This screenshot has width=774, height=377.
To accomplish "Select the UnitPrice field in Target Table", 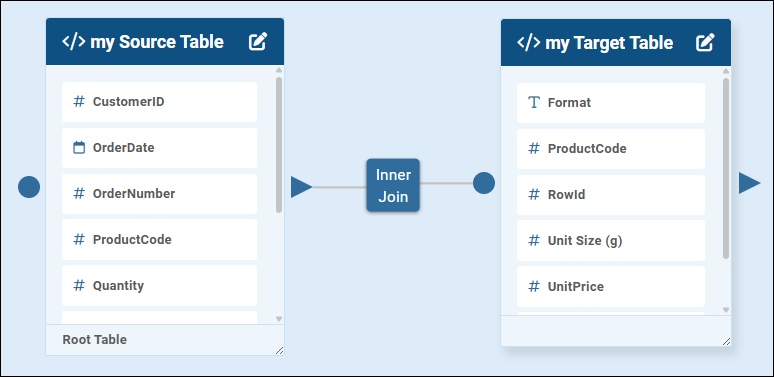I will (x=611, y=286).
